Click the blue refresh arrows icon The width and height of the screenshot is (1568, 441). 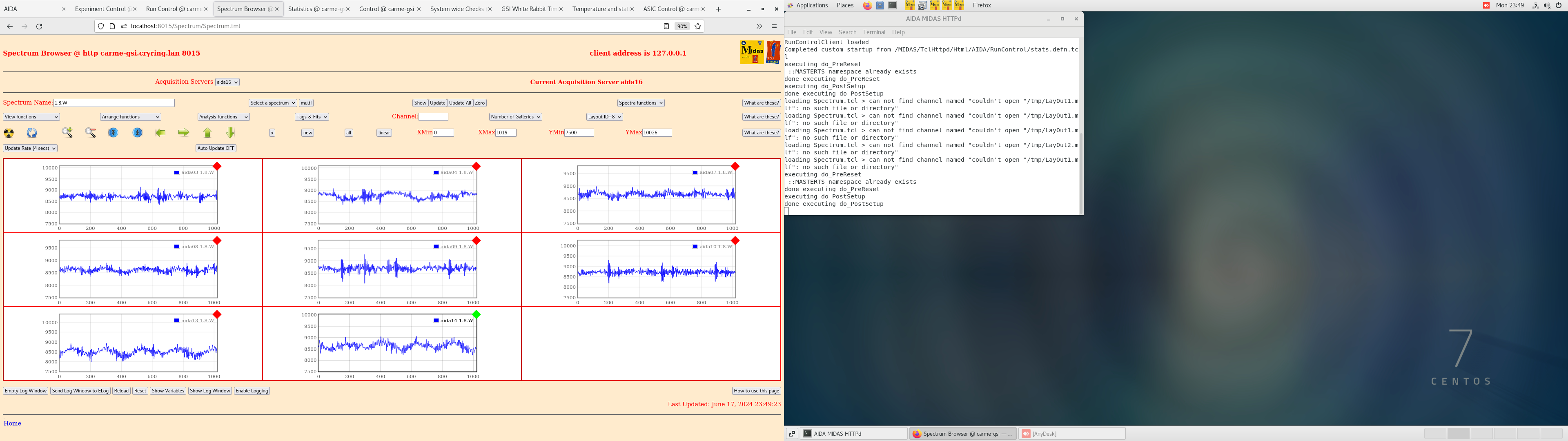[32, 133]
